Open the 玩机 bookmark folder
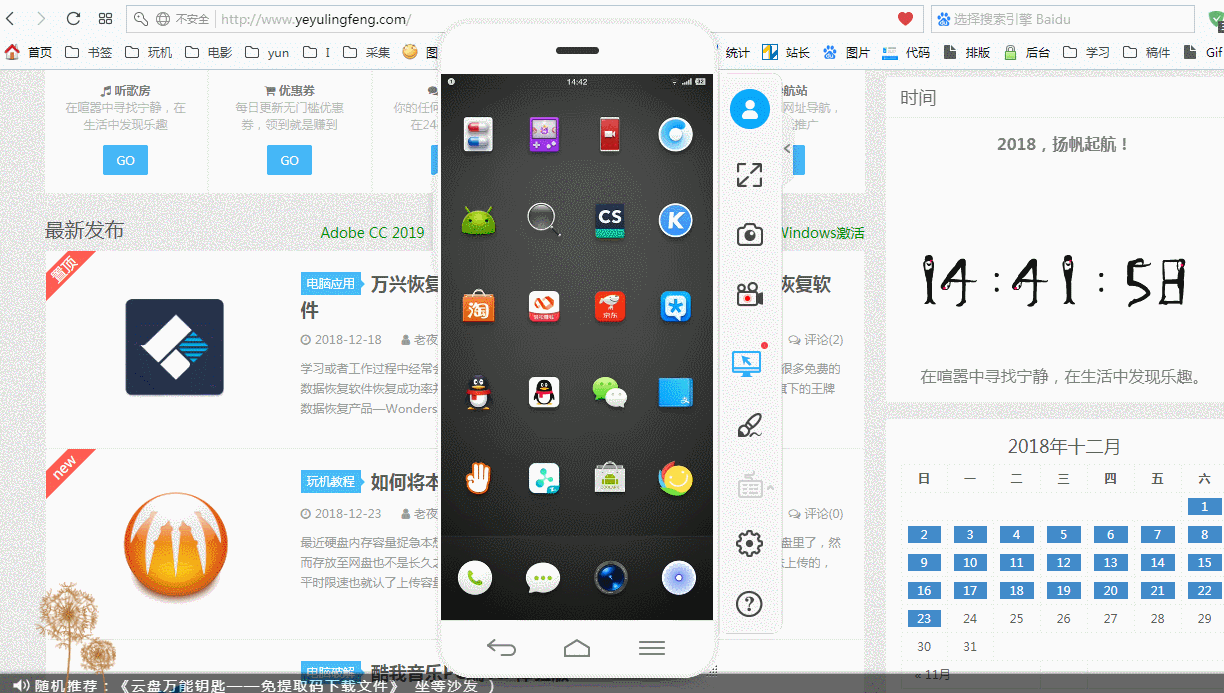Screen dimensions: 1224x693 (x=148, y=53)
